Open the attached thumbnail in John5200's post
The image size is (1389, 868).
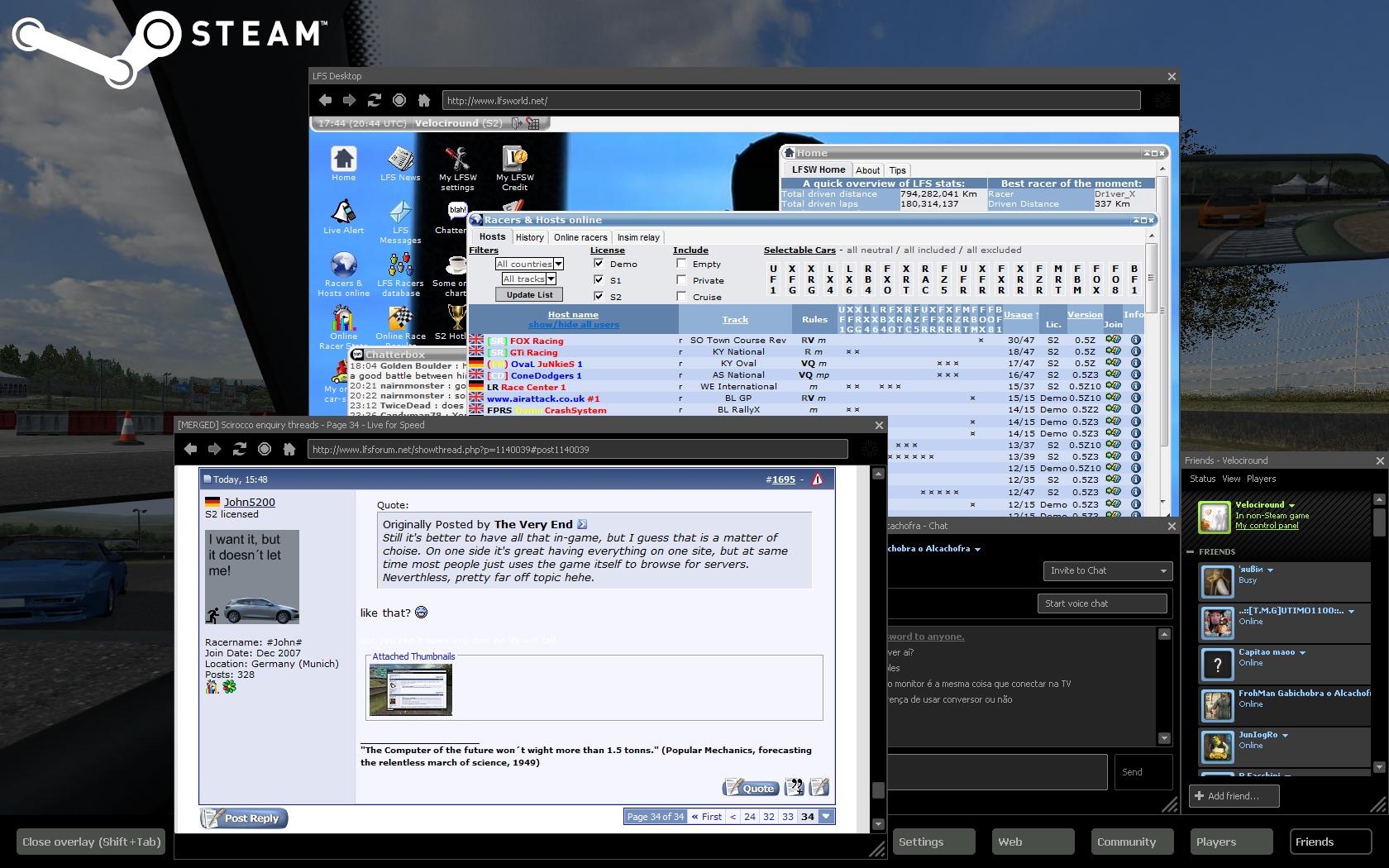click(411, 689)
